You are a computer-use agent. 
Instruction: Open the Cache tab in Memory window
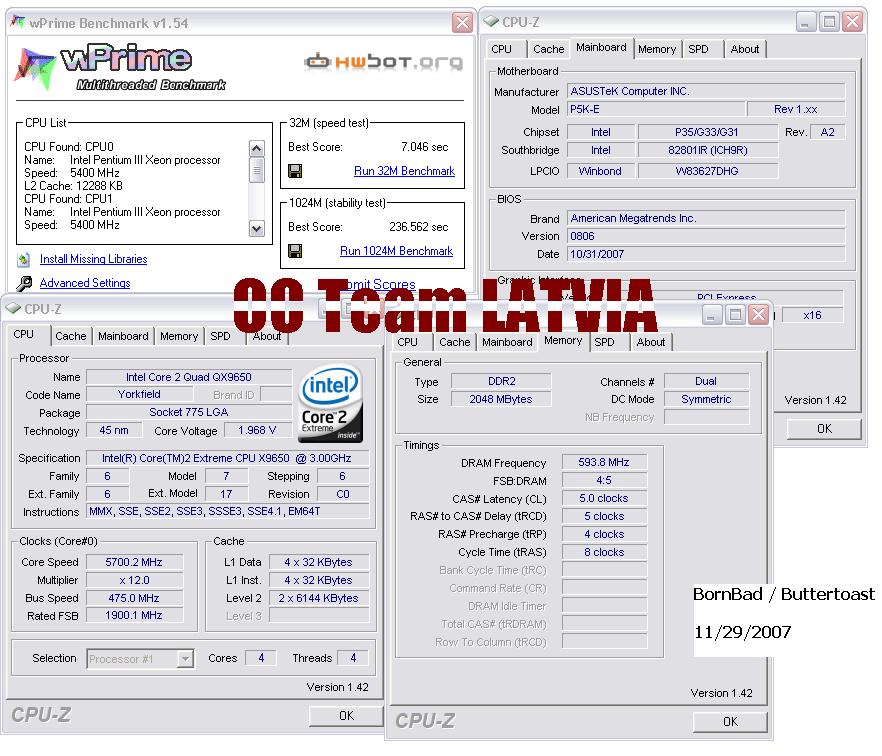pos(454,343)
